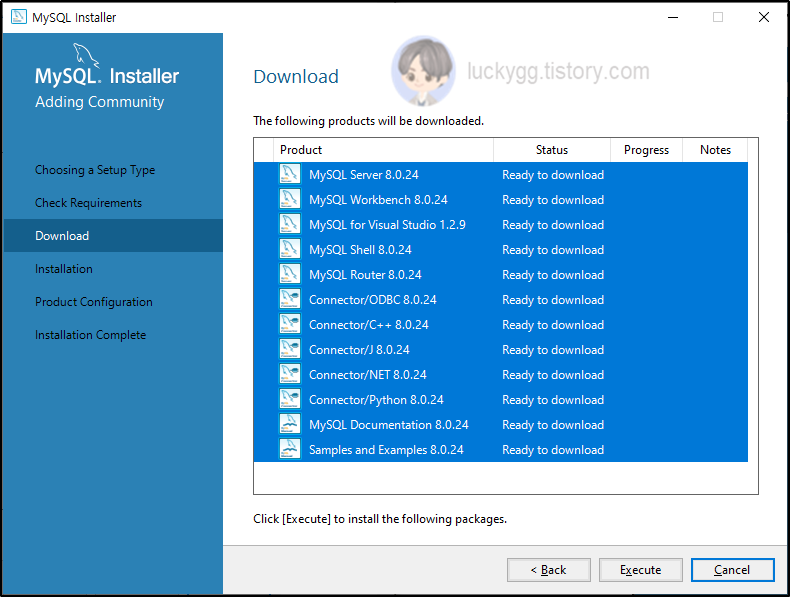The image size is (790, 597).
Task: Click the Progress column header
Action: tap(646, 150)
